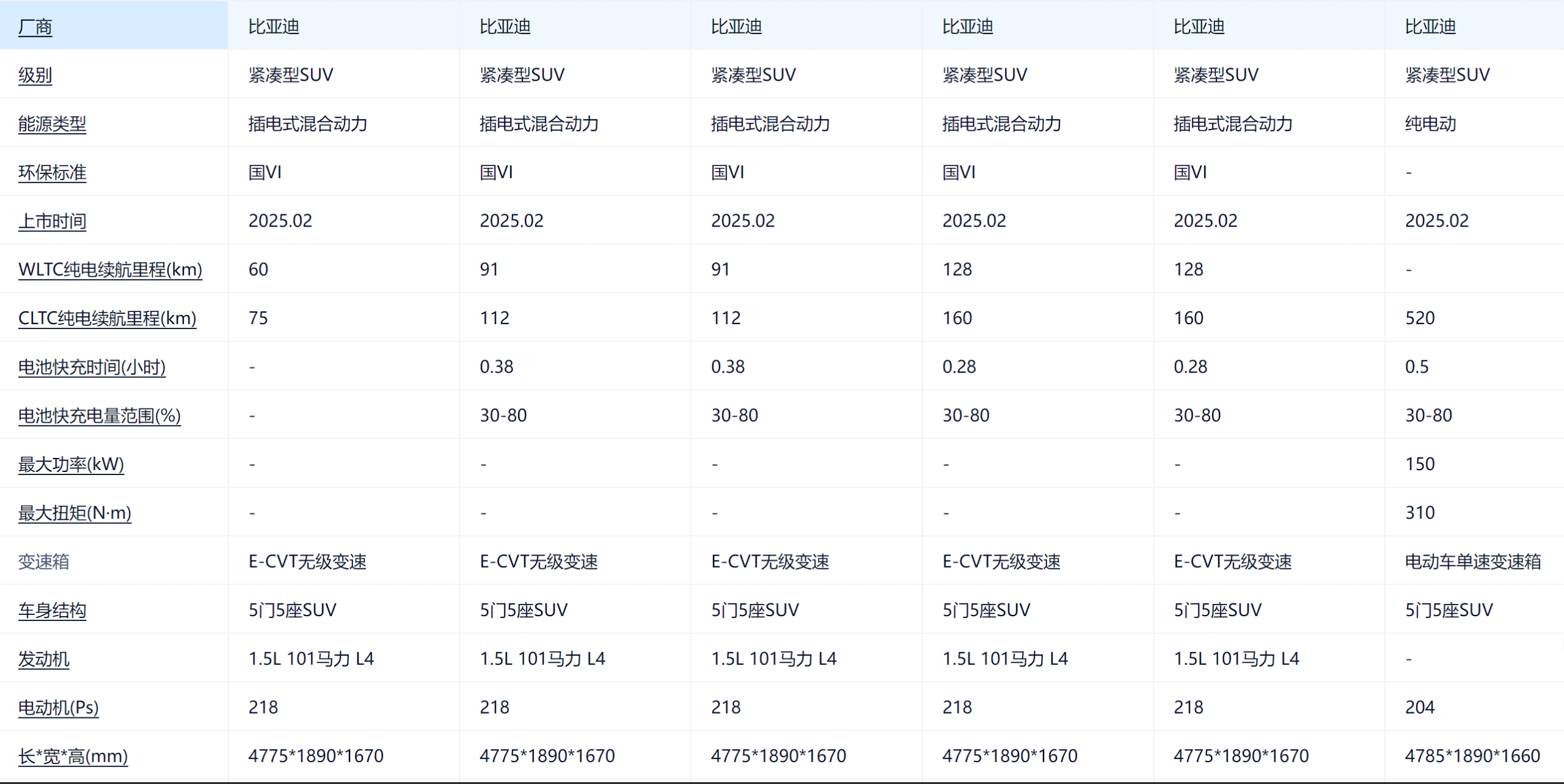
Task: Select the dimensions 4785*1890*1660 cell
Action: [1472, 757]
